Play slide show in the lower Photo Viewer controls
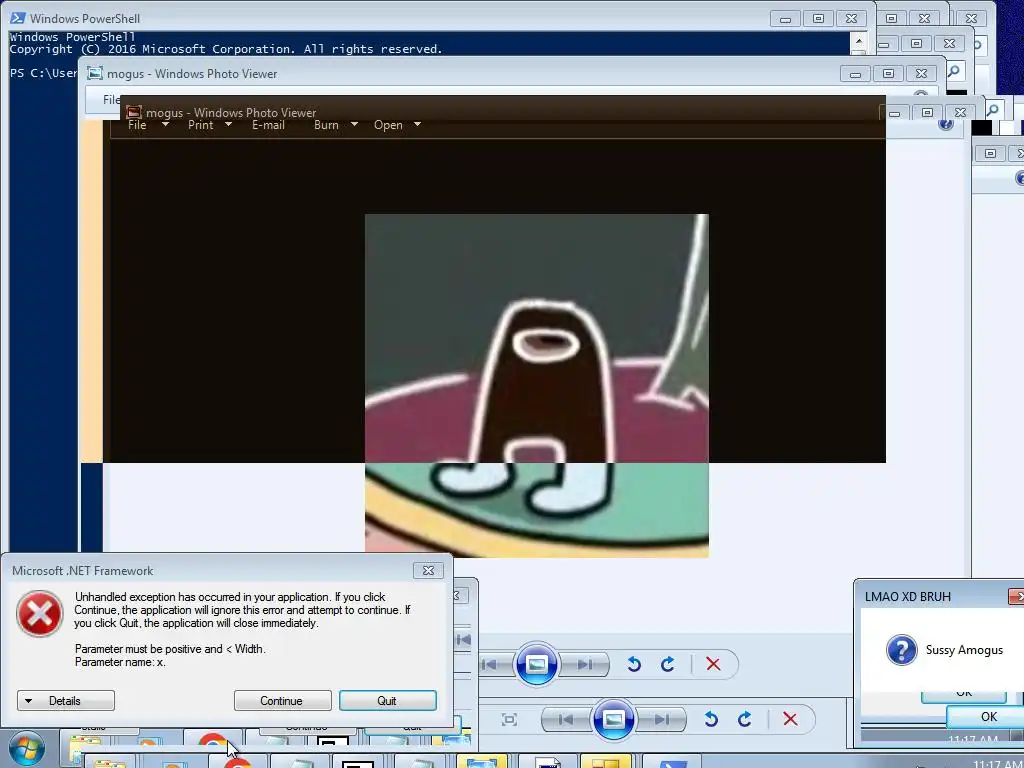Screen dimensions: 1024x768 [613, 720]
